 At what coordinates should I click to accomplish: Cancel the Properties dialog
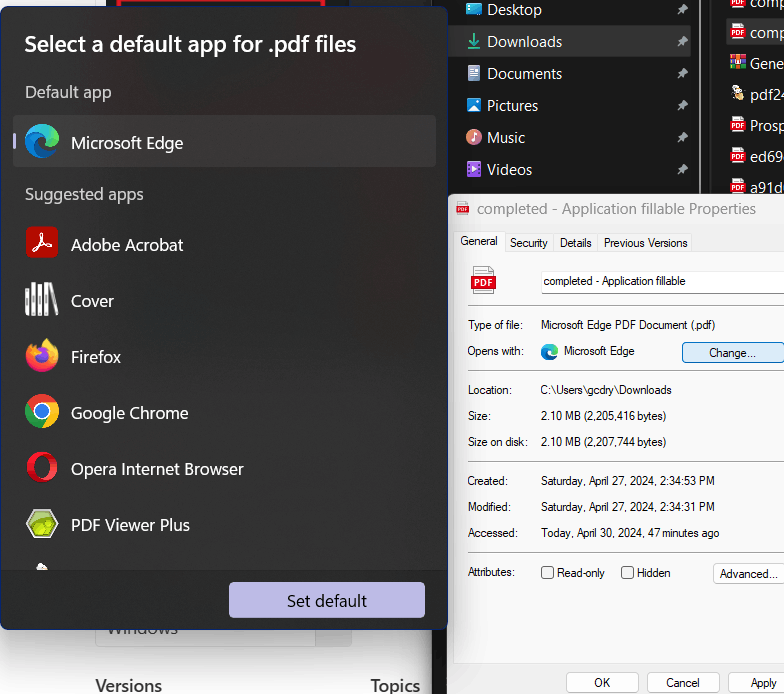(682, 682)
